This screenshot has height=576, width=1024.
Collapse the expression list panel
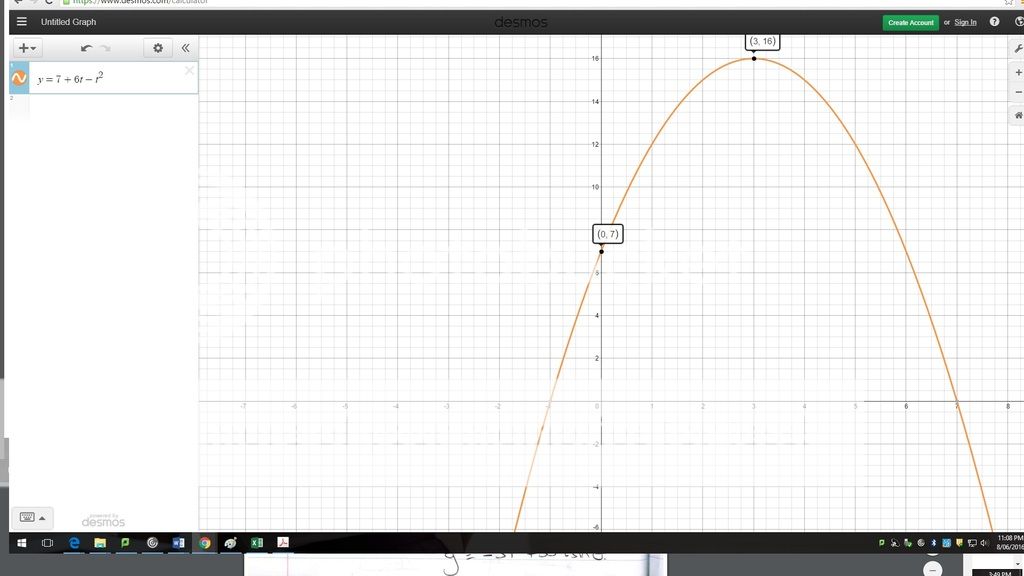[185, 48]
